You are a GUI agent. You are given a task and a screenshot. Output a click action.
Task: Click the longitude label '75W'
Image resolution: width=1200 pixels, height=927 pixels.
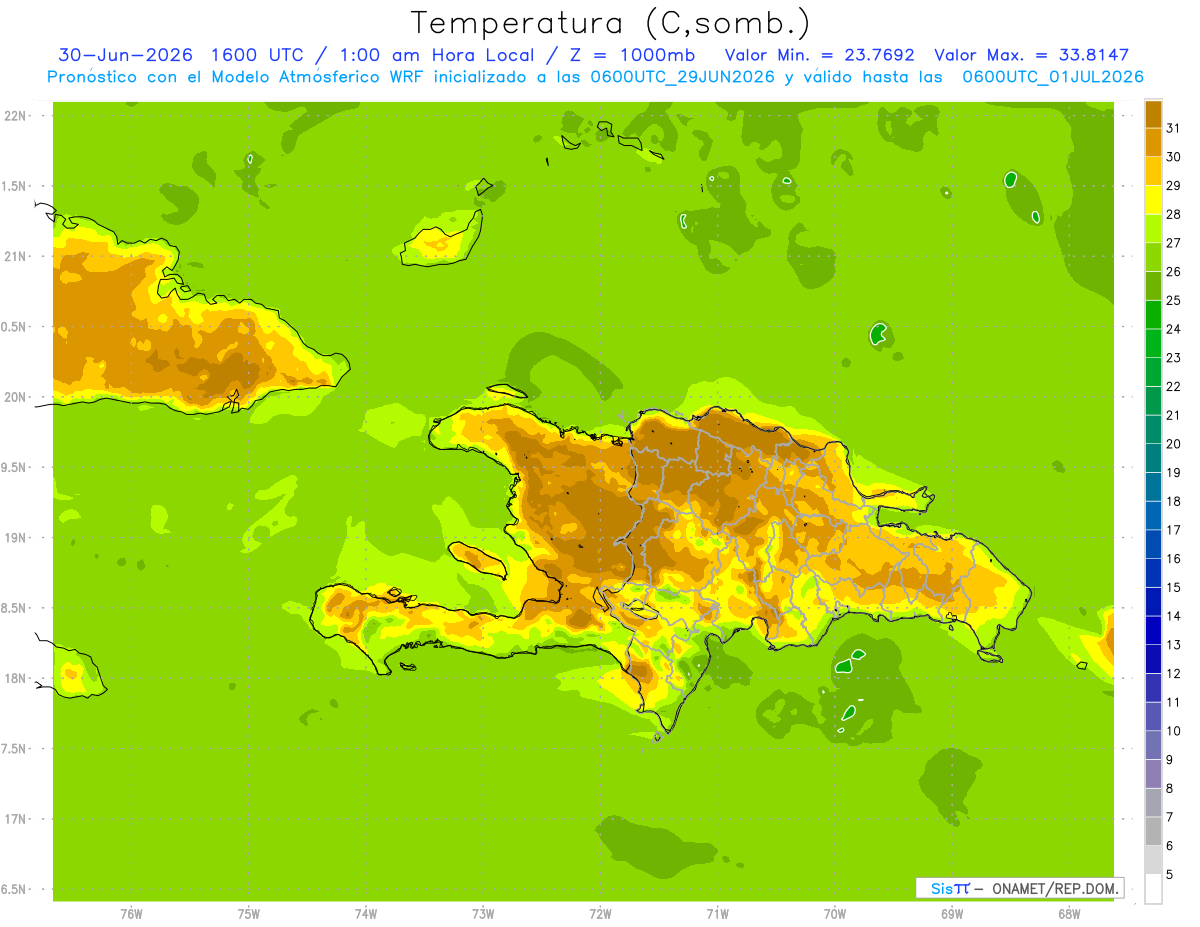click(x=249, y=914)
